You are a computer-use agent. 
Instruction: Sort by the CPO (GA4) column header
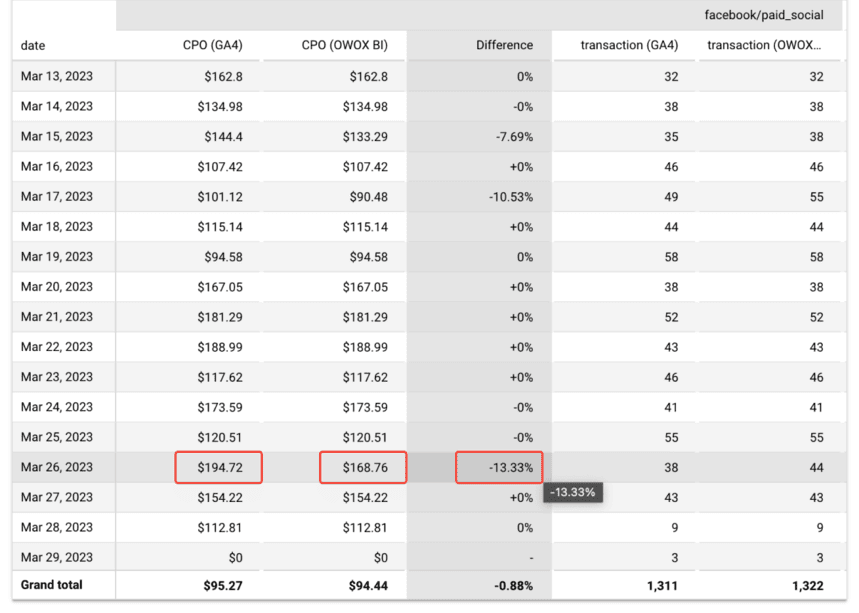click(x=213, y=45)
